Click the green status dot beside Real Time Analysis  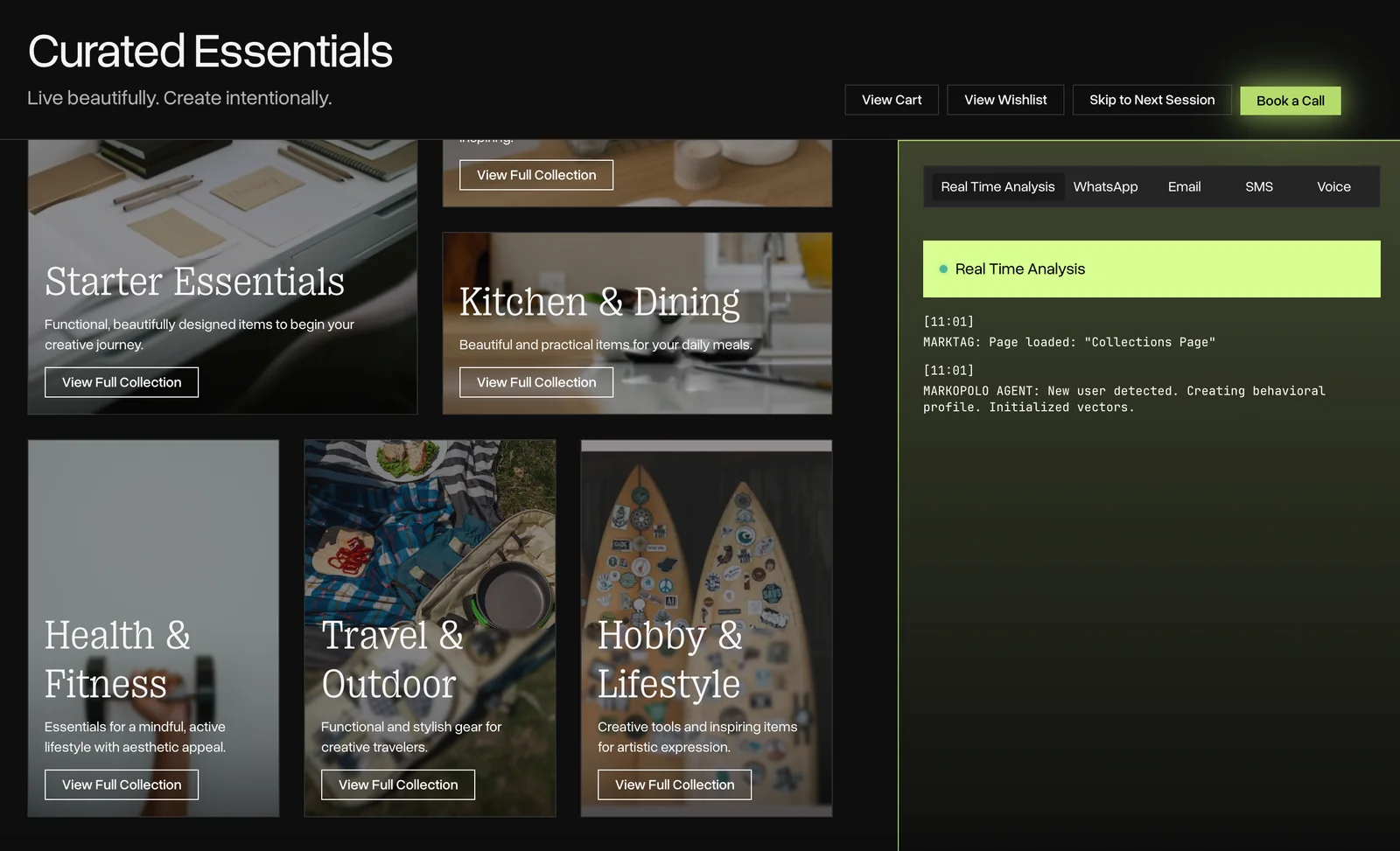943,269
